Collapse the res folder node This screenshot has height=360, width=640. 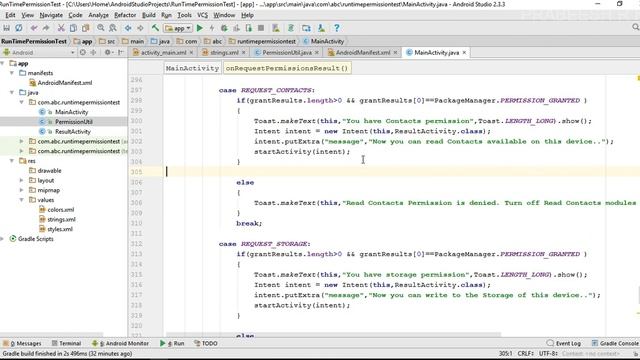tap(12, 161)
